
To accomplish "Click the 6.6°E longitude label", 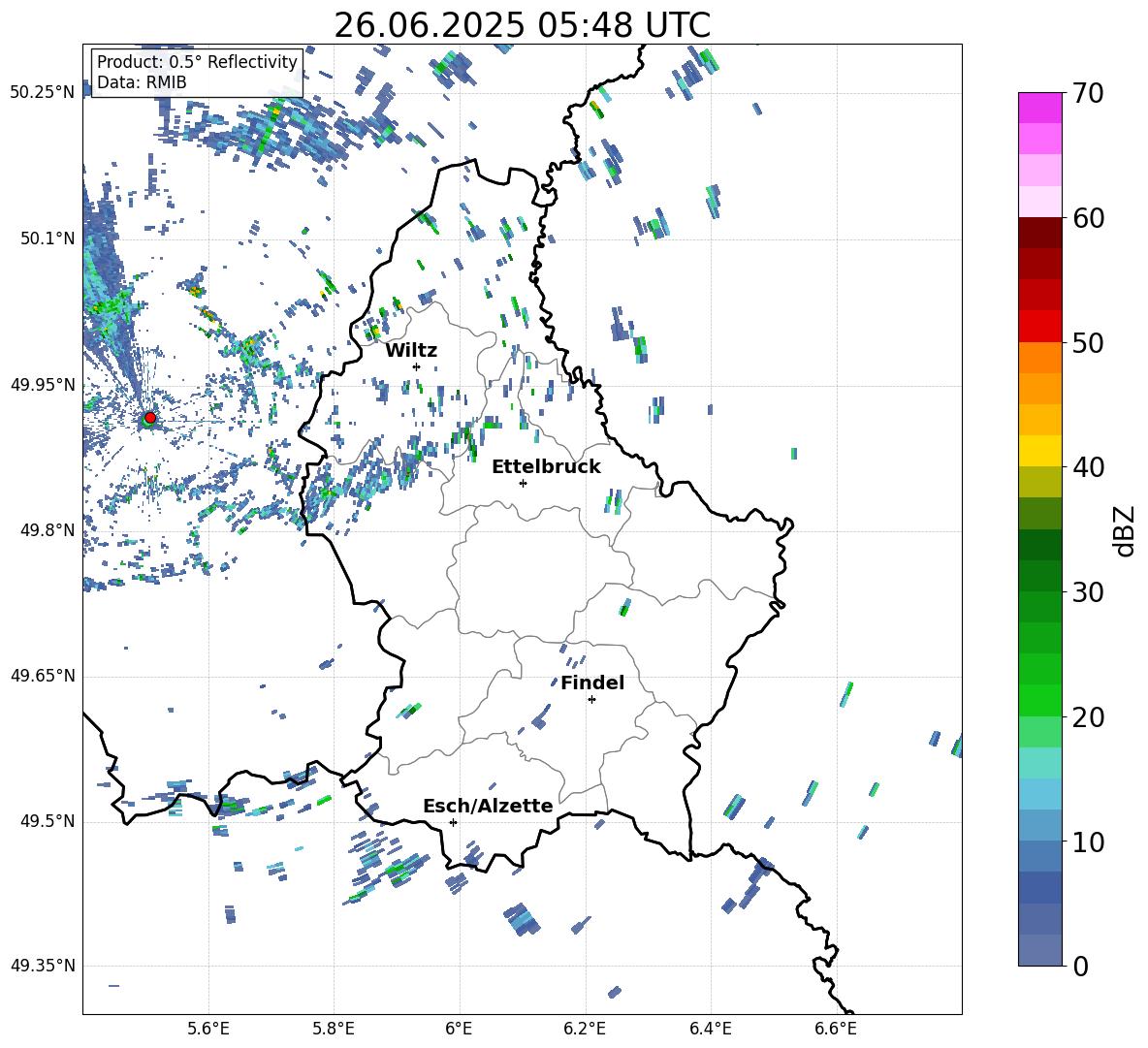I will coord(836,1029).
